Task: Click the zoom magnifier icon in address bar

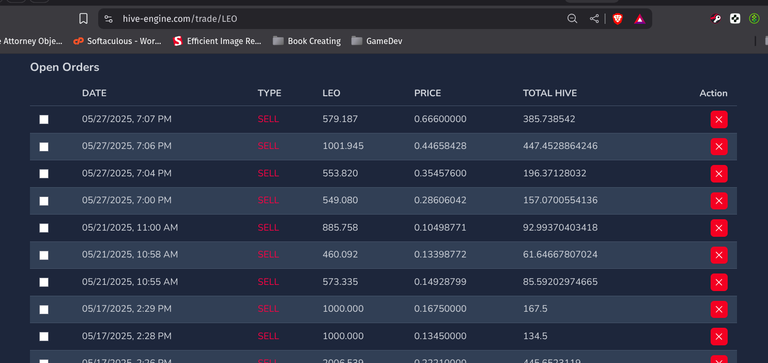Action: click(x=572, y=19)
